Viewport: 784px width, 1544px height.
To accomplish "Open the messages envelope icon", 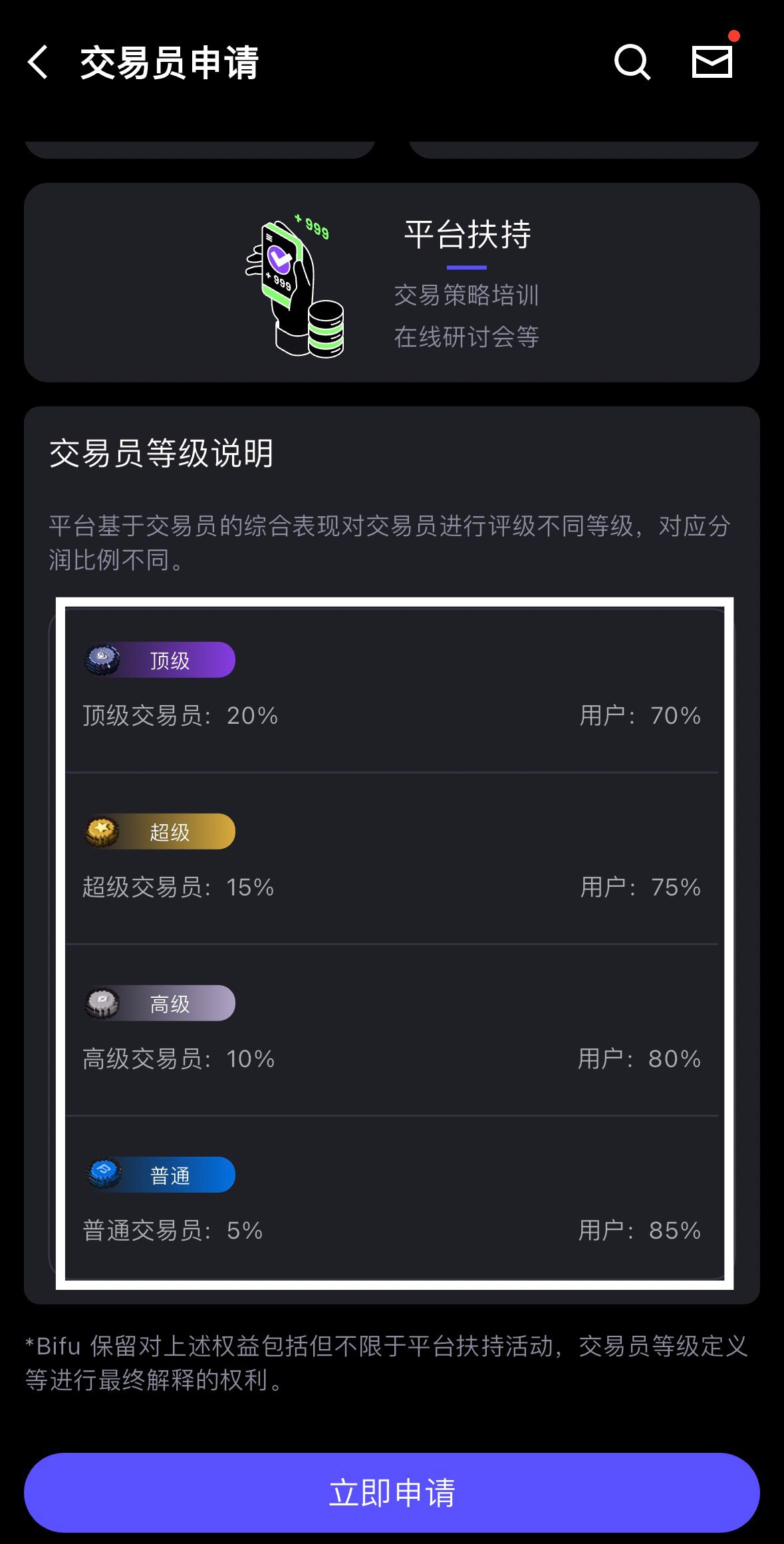I will (x=712, y=62).
